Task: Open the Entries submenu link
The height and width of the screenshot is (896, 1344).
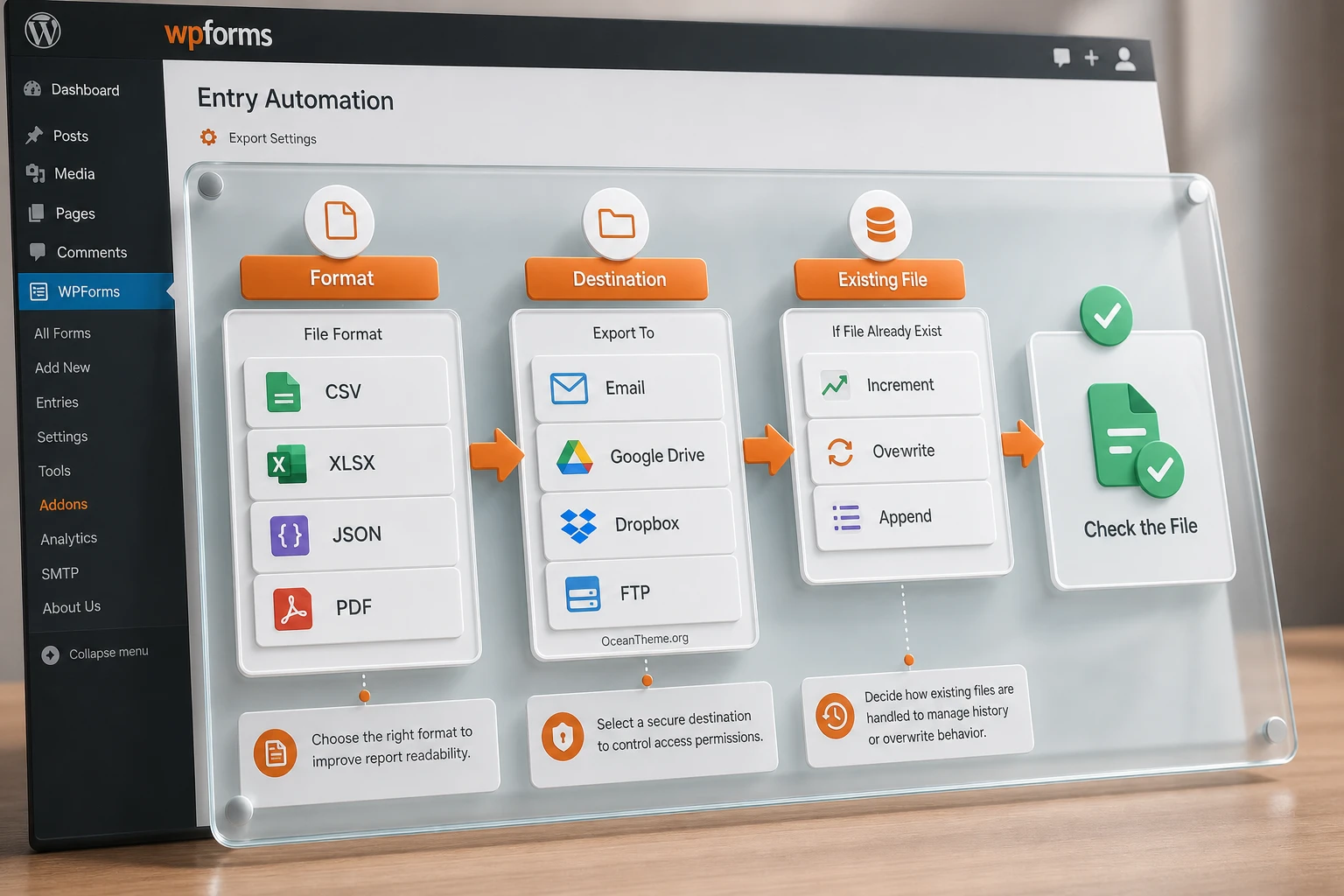Action: click(x=57, y=402)
